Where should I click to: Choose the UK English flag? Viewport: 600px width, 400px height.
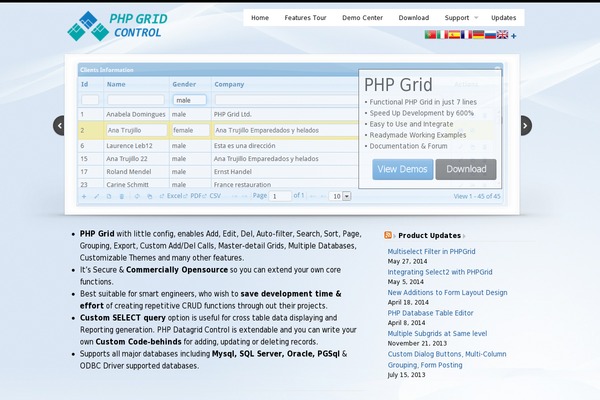[502, 35]
